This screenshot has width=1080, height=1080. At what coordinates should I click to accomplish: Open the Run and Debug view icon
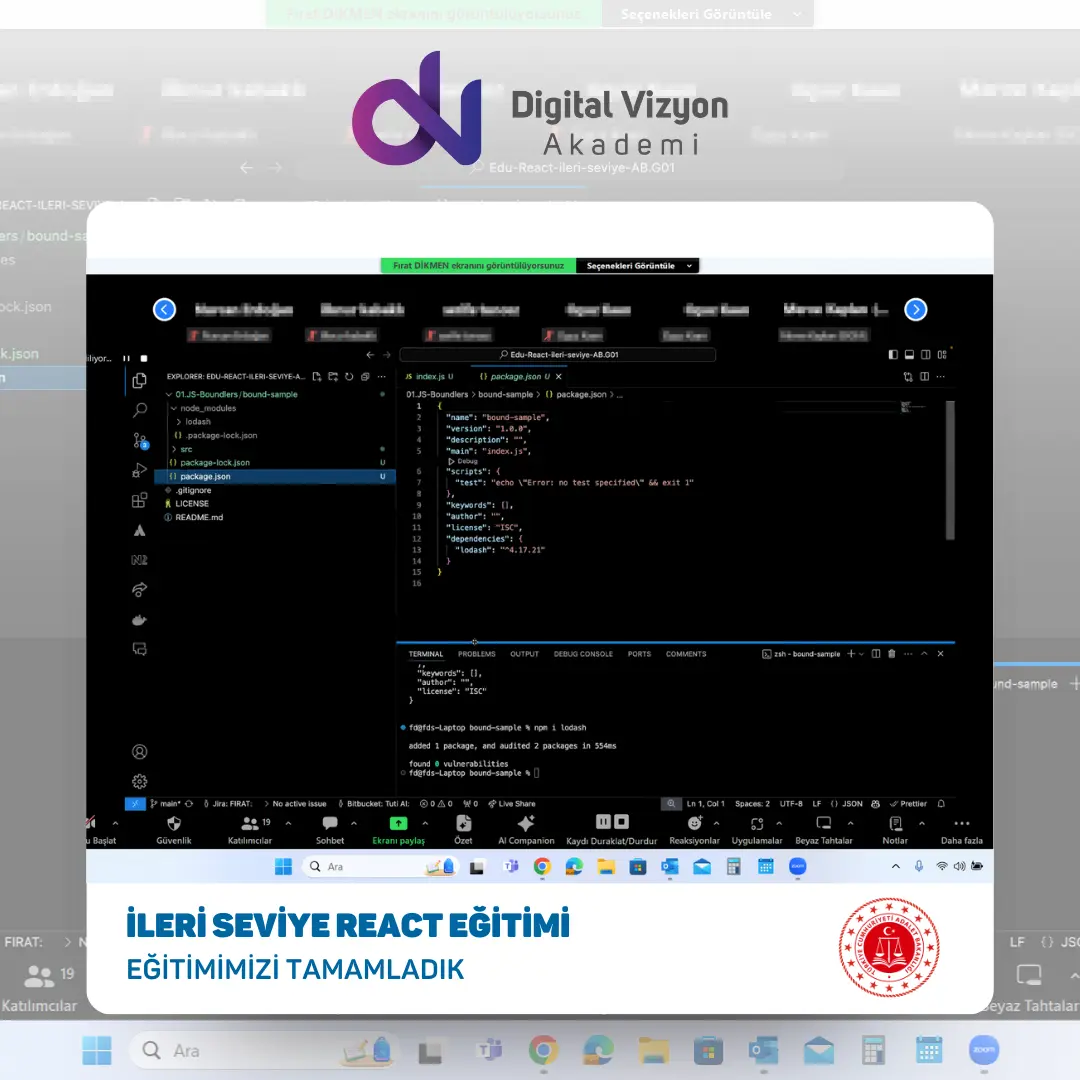(140, 470)
